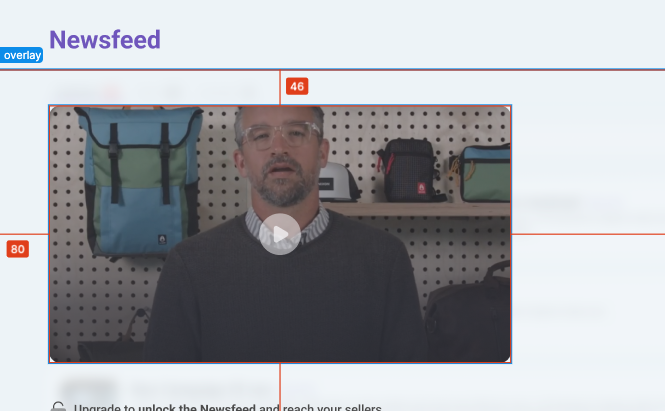Click the white cap on the shelf
Screen dimensions: 665x411
coord(337,182)
